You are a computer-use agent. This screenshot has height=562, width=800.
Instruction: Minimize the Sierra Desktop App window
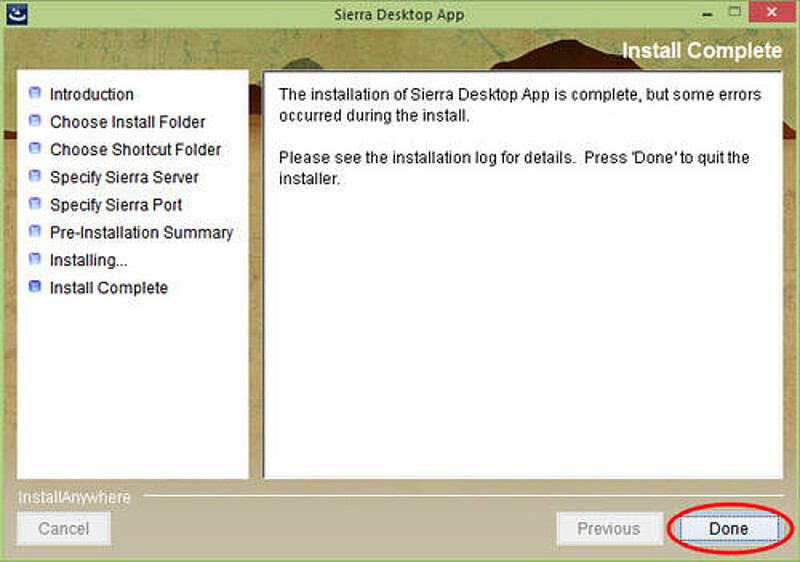(707, 13)
